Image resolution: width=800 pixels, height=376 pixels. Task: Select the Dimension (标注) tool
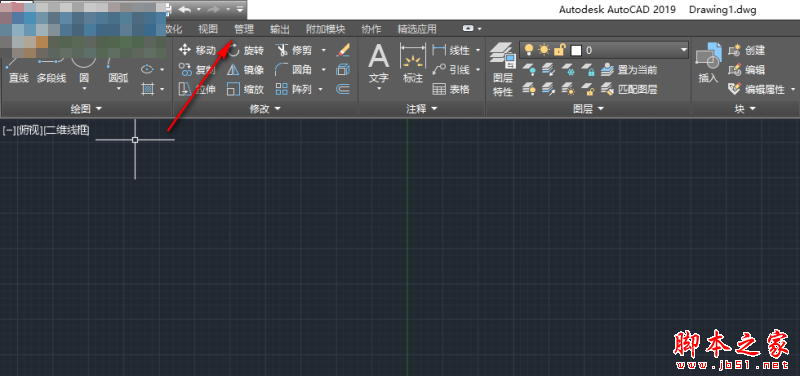coord(413,64)
